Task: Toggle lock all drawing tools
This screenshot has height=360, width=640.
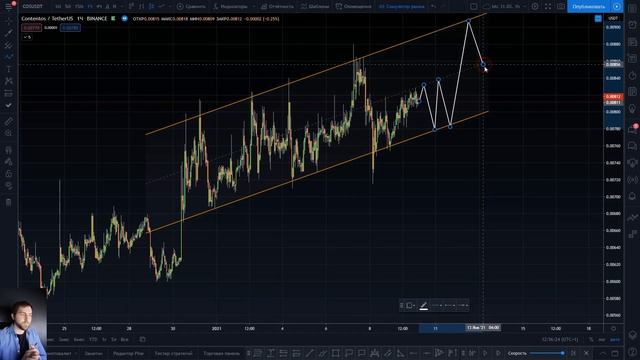Action: [x=8, y=174]
